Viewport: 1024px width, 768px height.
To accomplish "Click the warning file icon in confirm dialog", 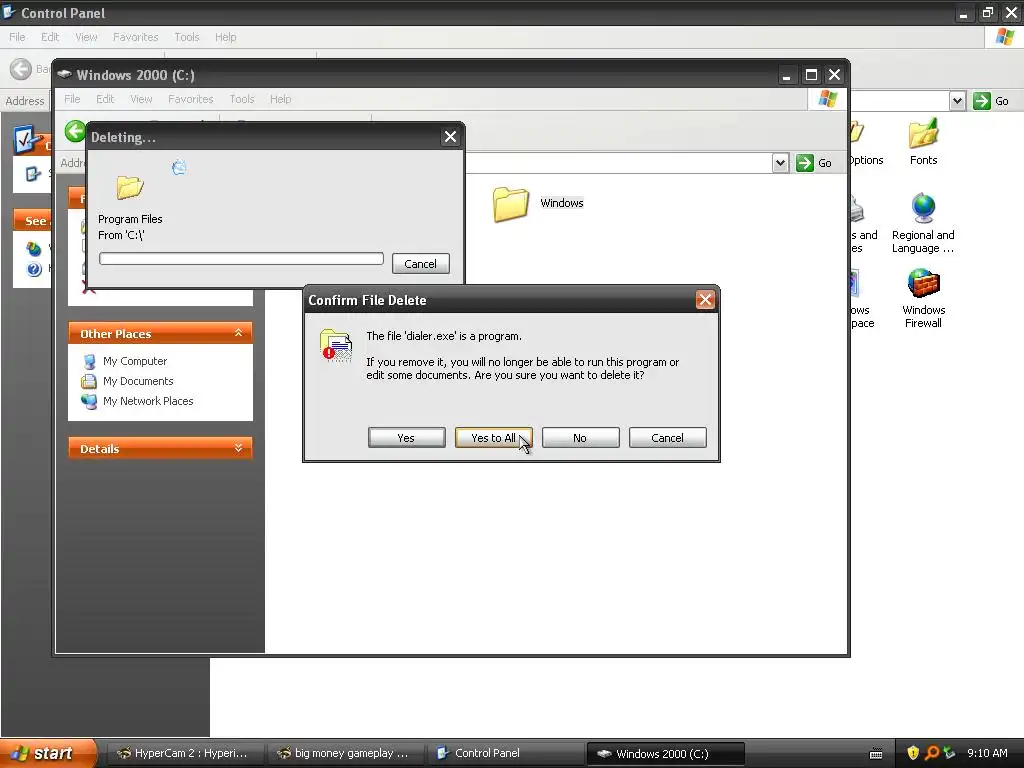I will coord(336,345).
